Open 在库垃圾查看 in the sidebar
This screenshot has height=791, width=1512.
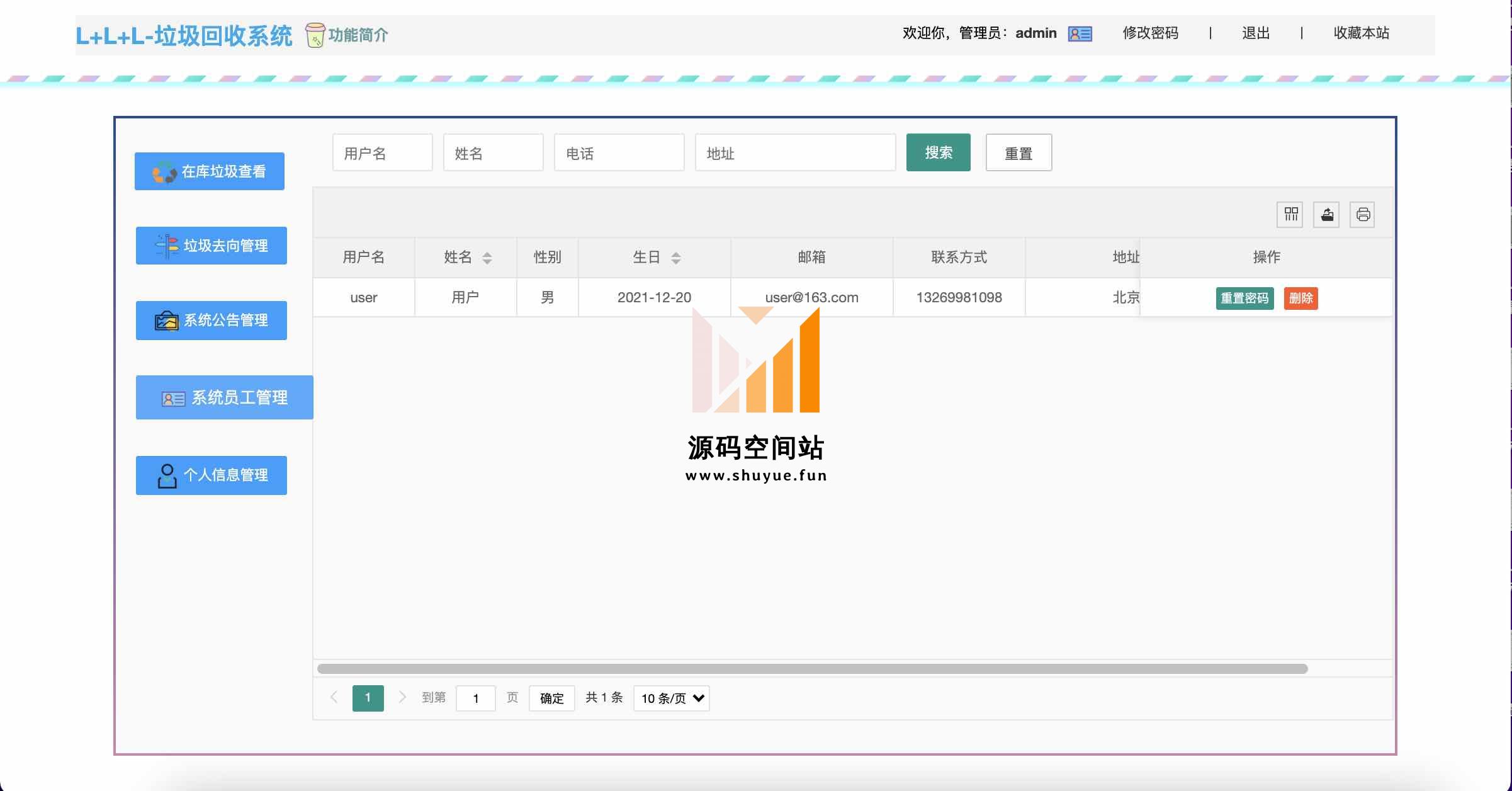tap(210, 171)
